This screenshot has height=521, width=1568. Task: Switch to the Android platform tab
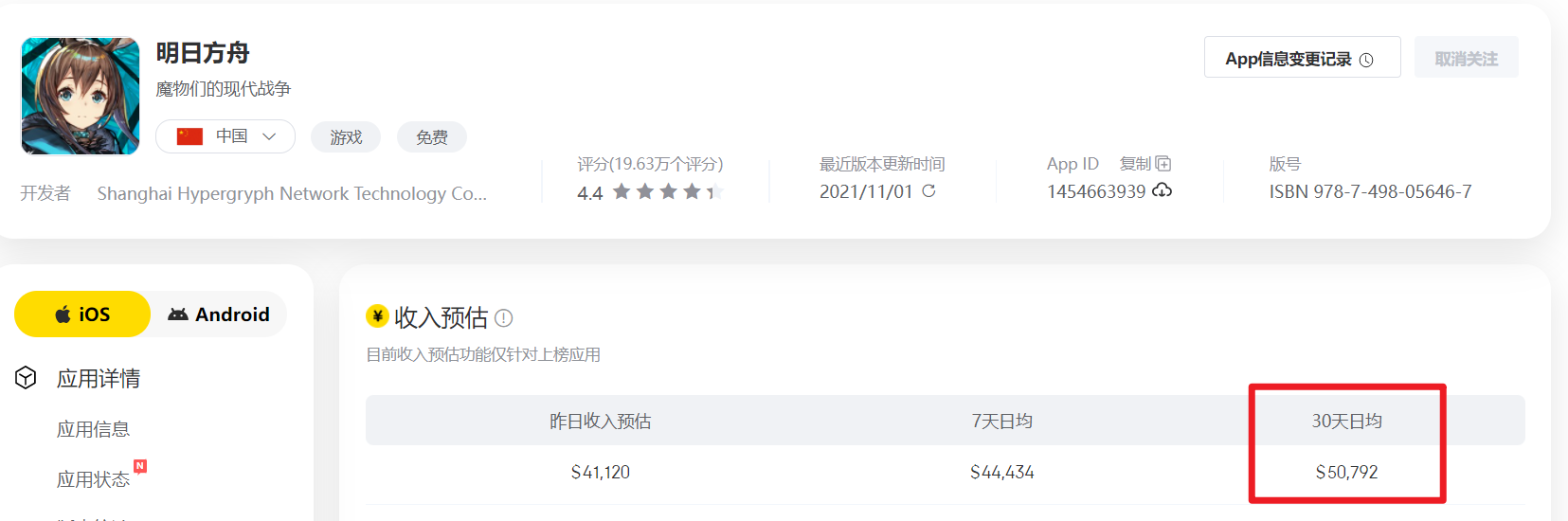pyautogui.click(x=219, y=314)
